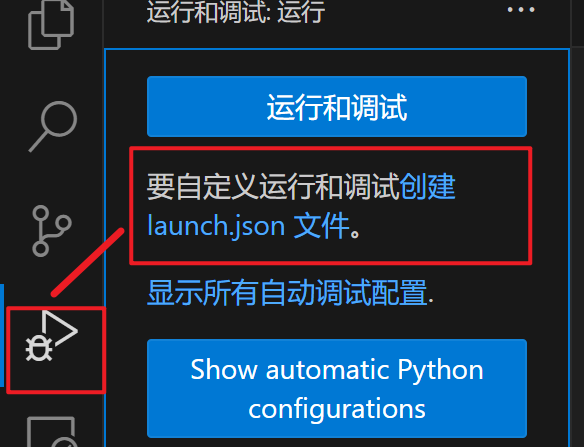
Task: Click the blue active indicator beside debug icon
Action: pyautogui.click(x=2, y=336)
